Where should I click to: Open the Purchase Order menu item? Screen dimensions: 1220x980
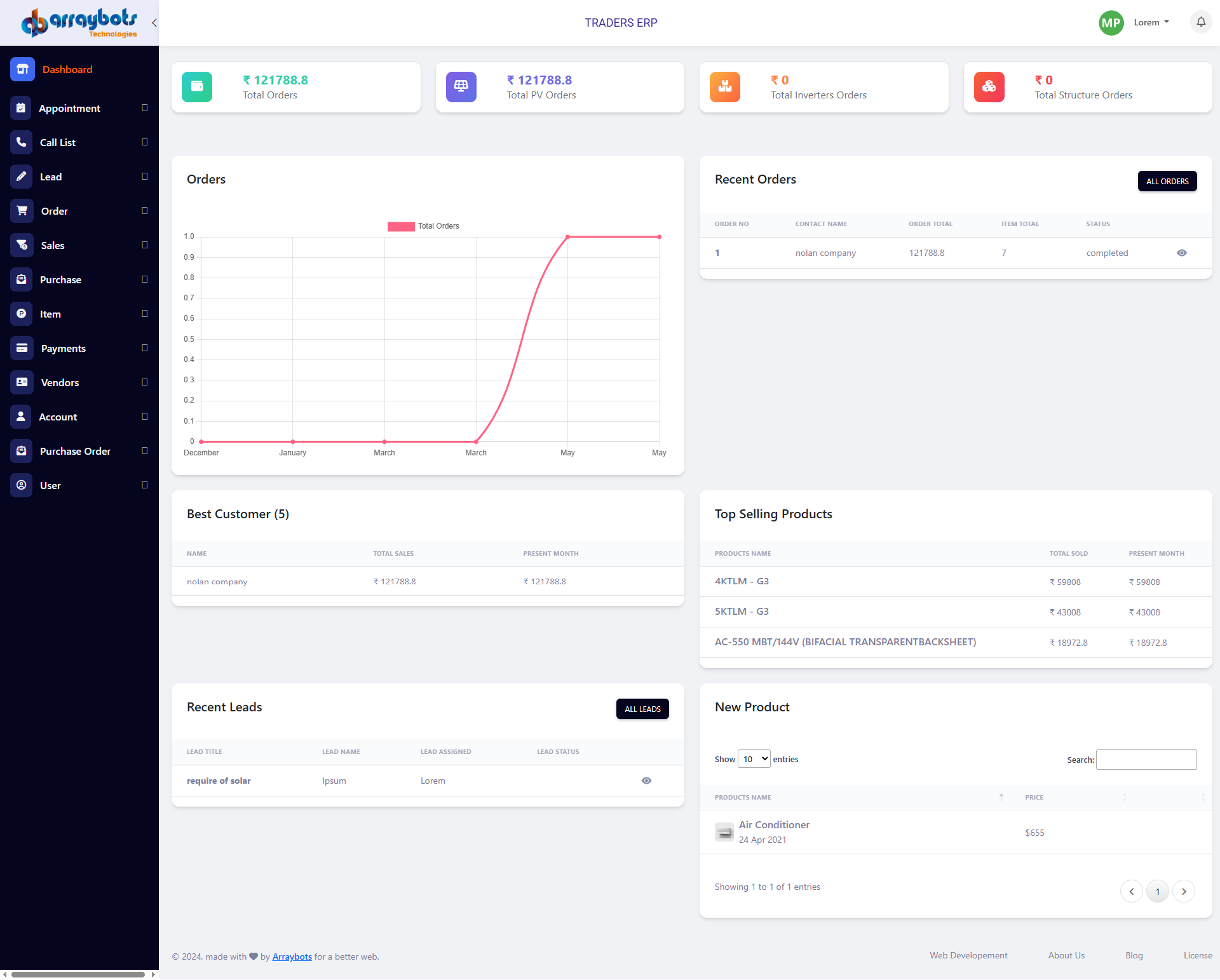point(75,451)
